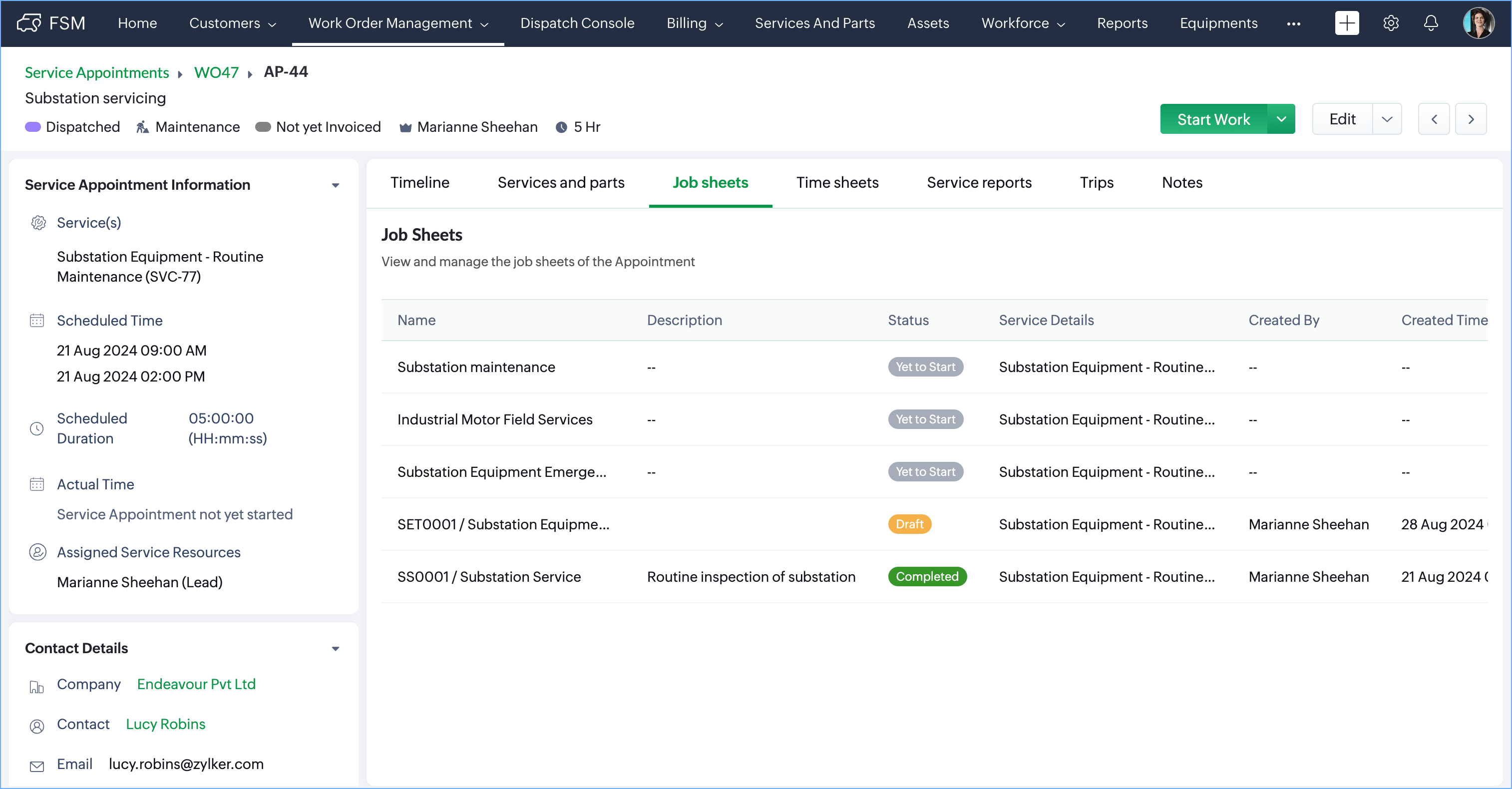Switch to the Time sheets tab
This screenshot has width=1512, height=789.
[837, 183]
